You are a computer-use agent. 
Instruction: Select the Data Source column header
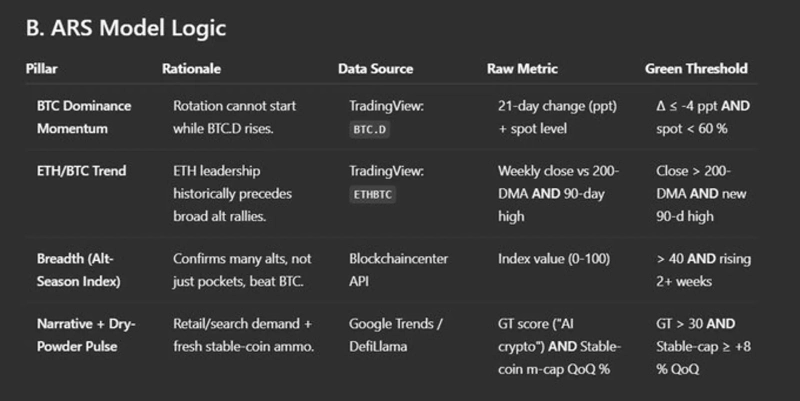click(x=375, y=69)
